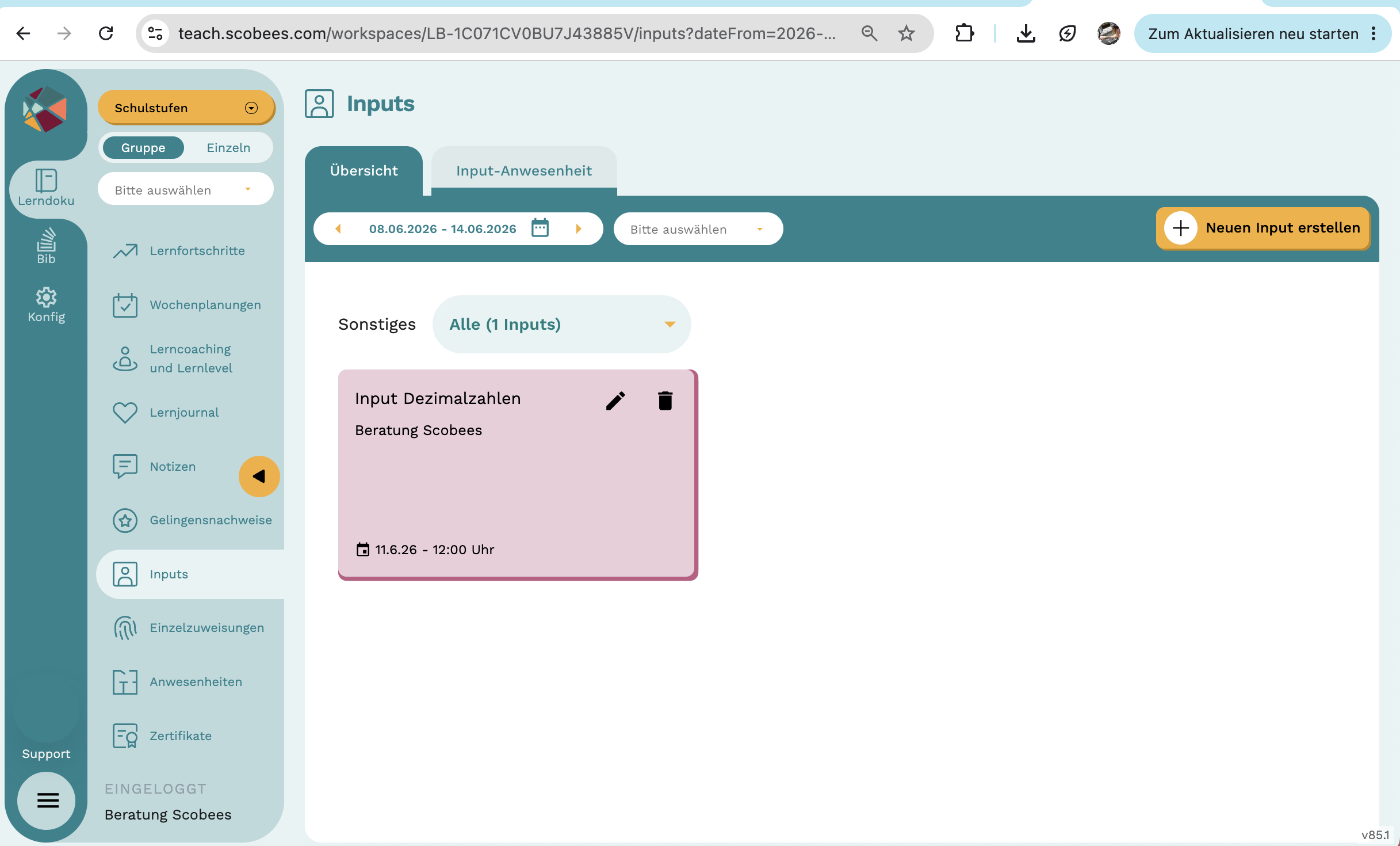Switch to the Übersicht tab
This screenshot has width=1400, height=846.
tap(364, 171)
